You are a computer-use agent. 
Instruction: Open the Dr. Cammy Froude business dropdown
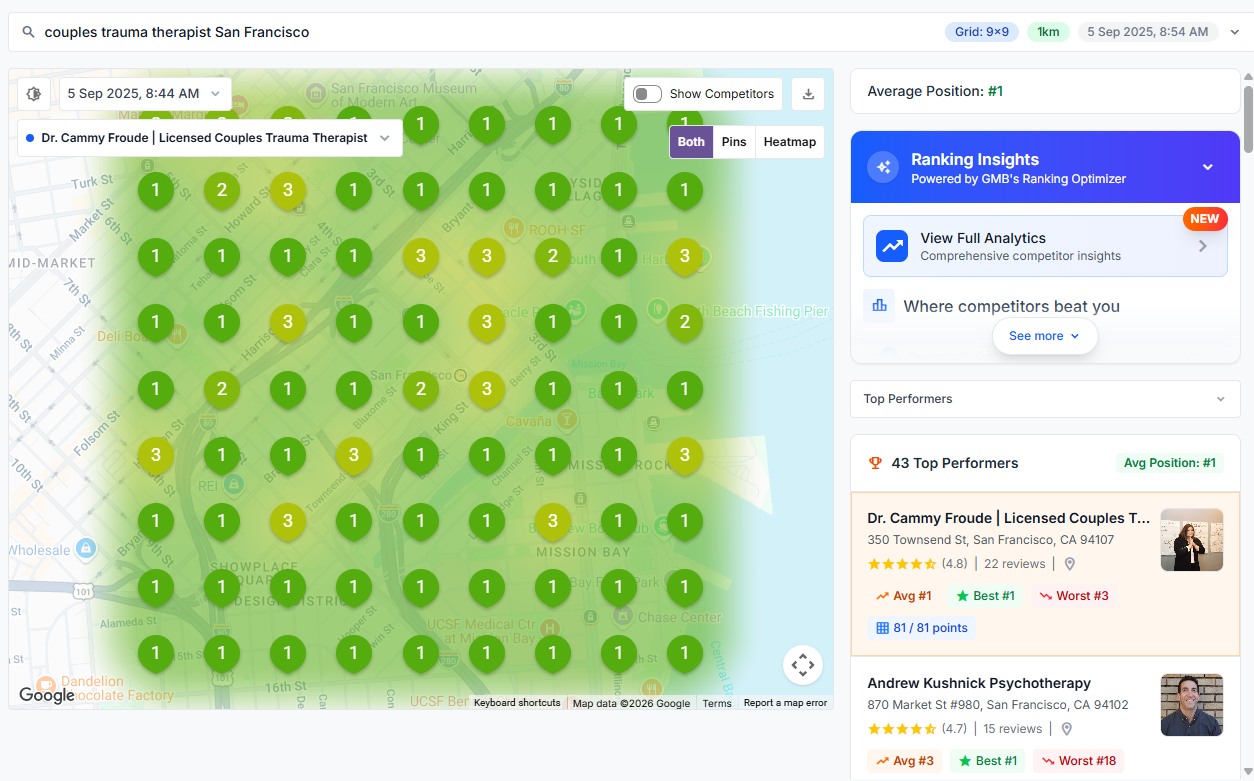click(210, 138)
